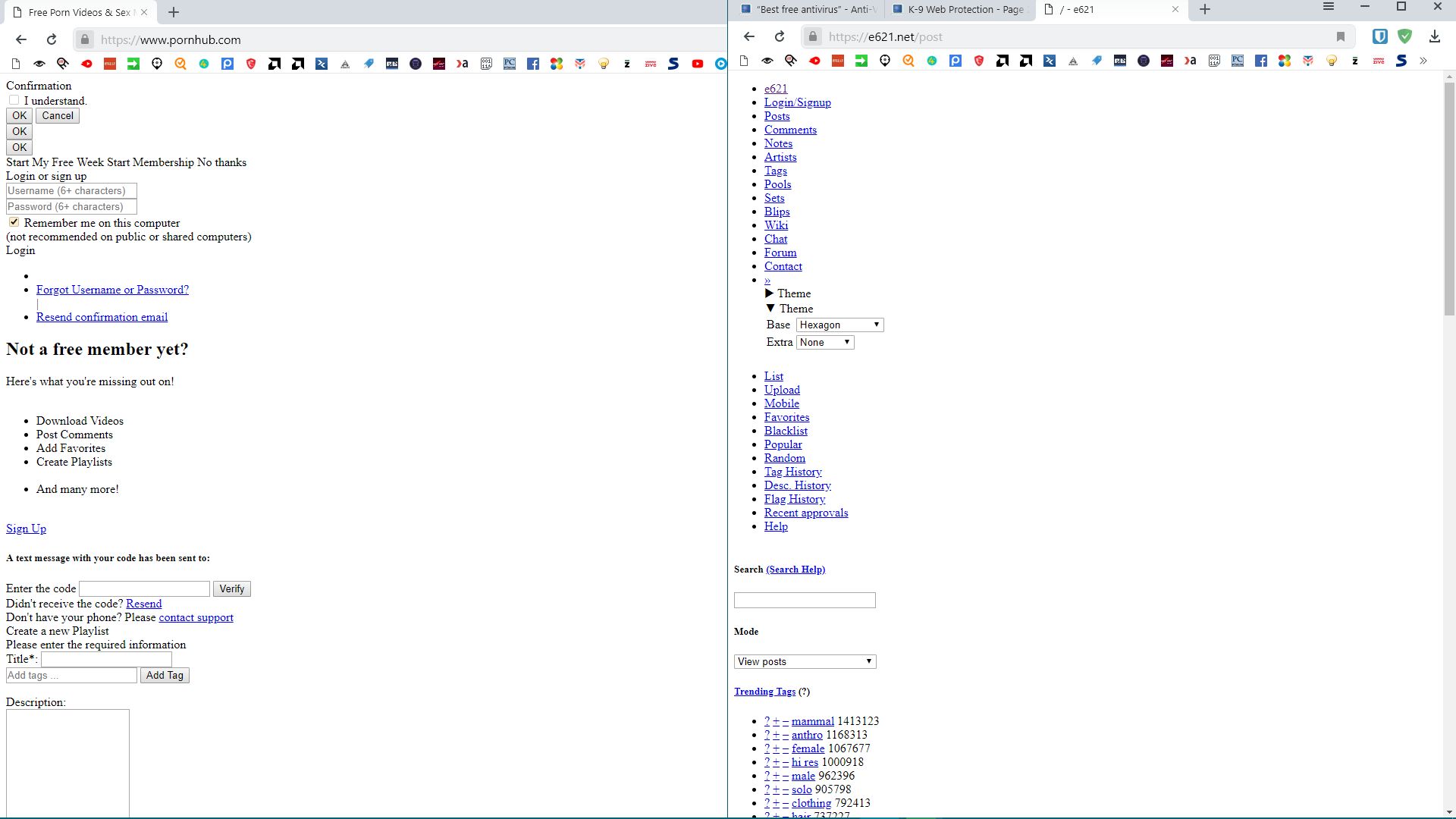Open the Mode dropdown showing View posts
1456x819 pixels.
pyautogui.click(x=805, y=661)
